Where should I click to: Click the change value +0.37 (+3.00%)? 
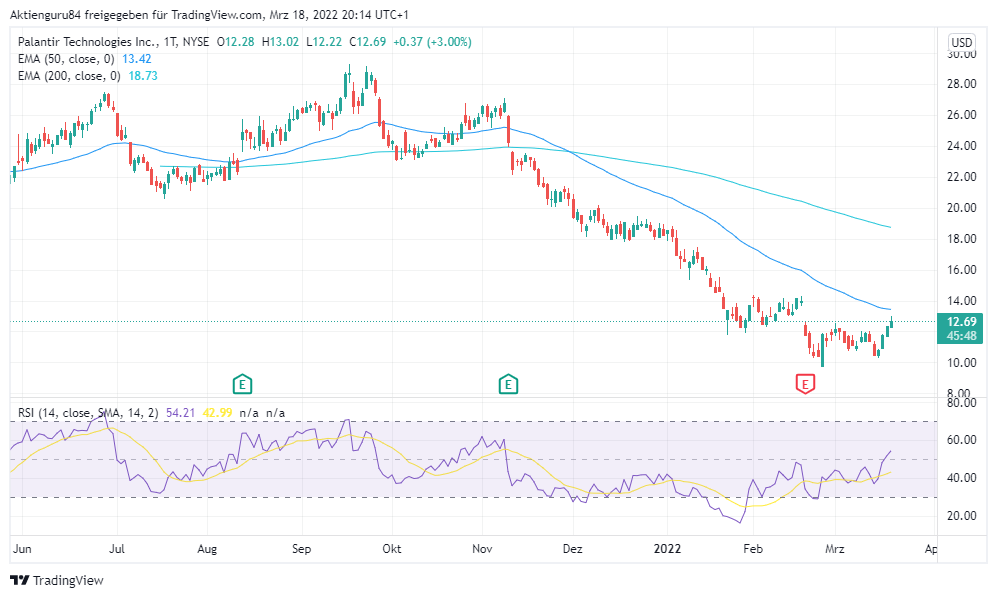[x=432, y=42]
